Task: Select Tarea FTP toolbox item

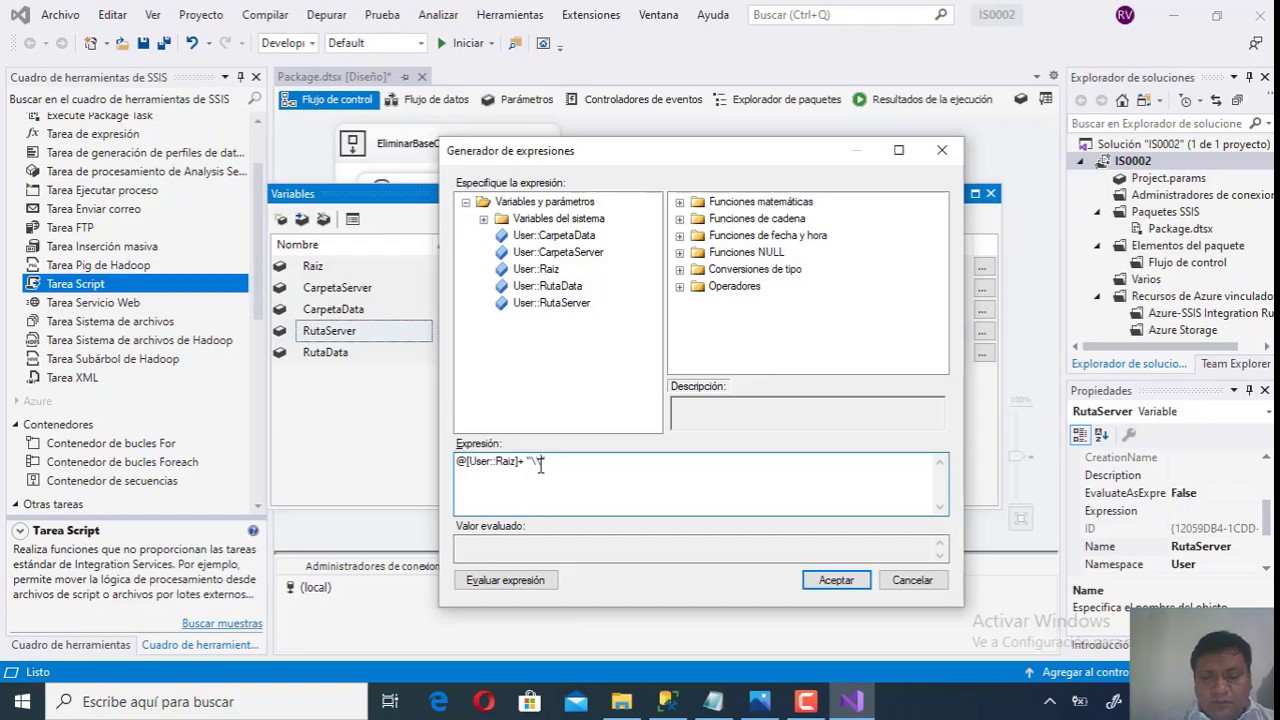Action: 69,227
